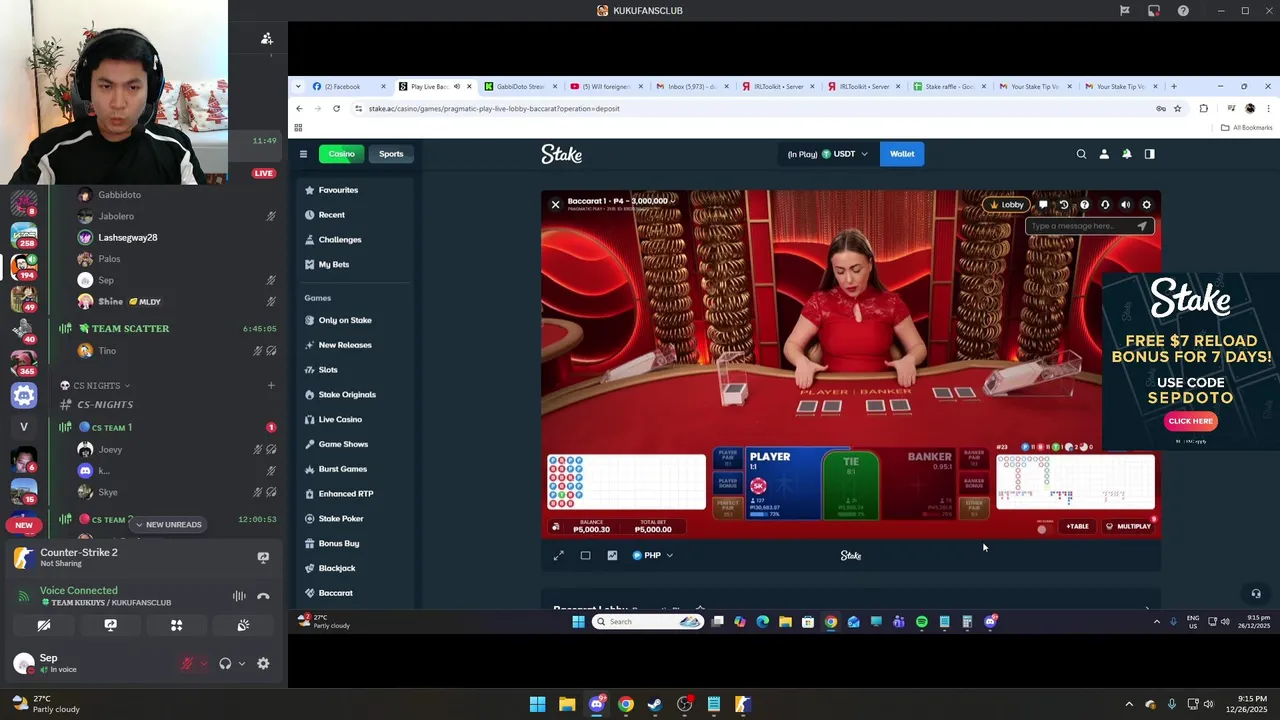
Task: Toggle Discord microphone mute for Sep
Action: pyautogui.click(x=187, y=663)
